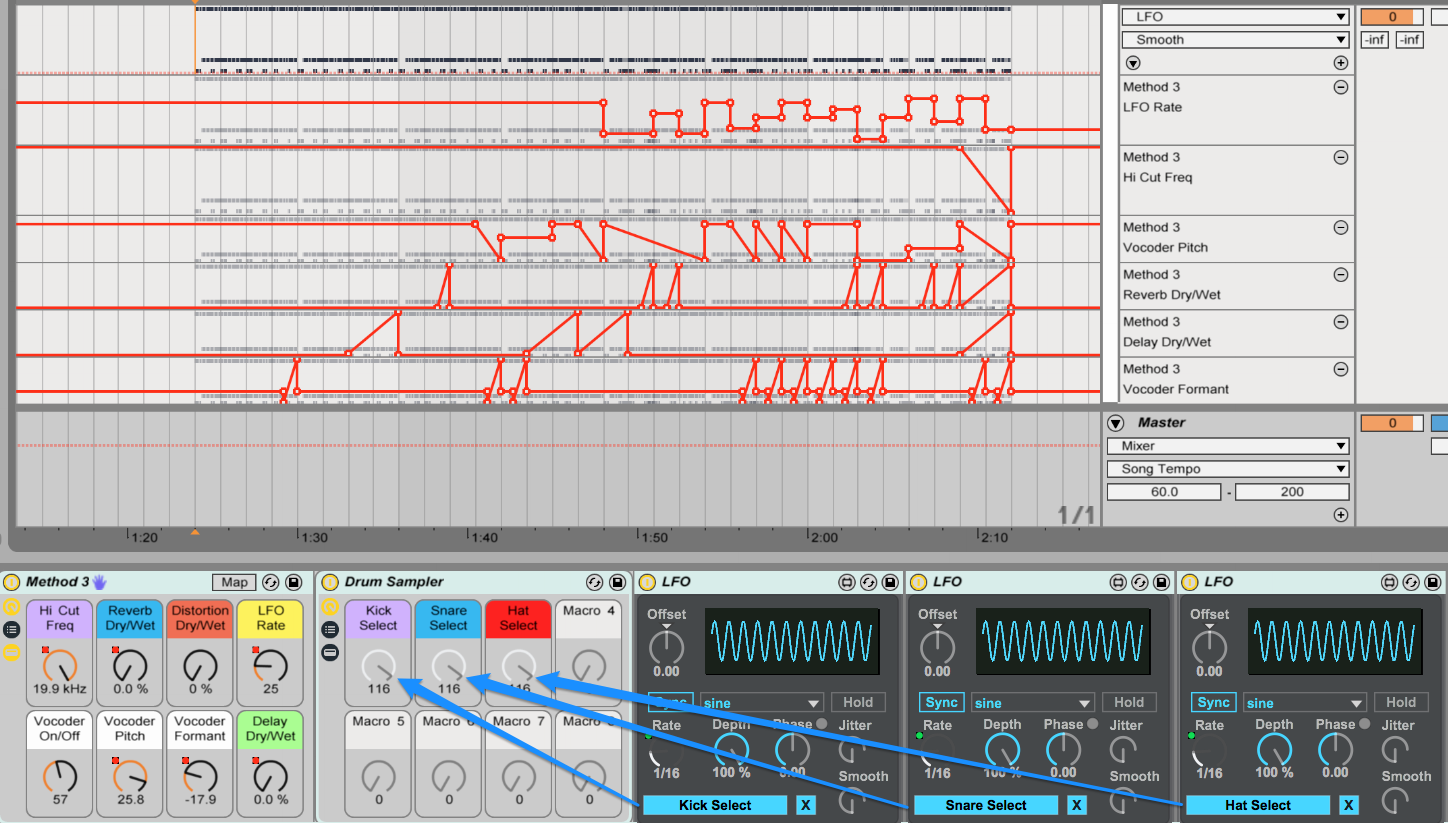Open Snare Select LFO sine waveform dropdown
The height and width of the screenshot is (823, 1448).
tap(1033, 703)
